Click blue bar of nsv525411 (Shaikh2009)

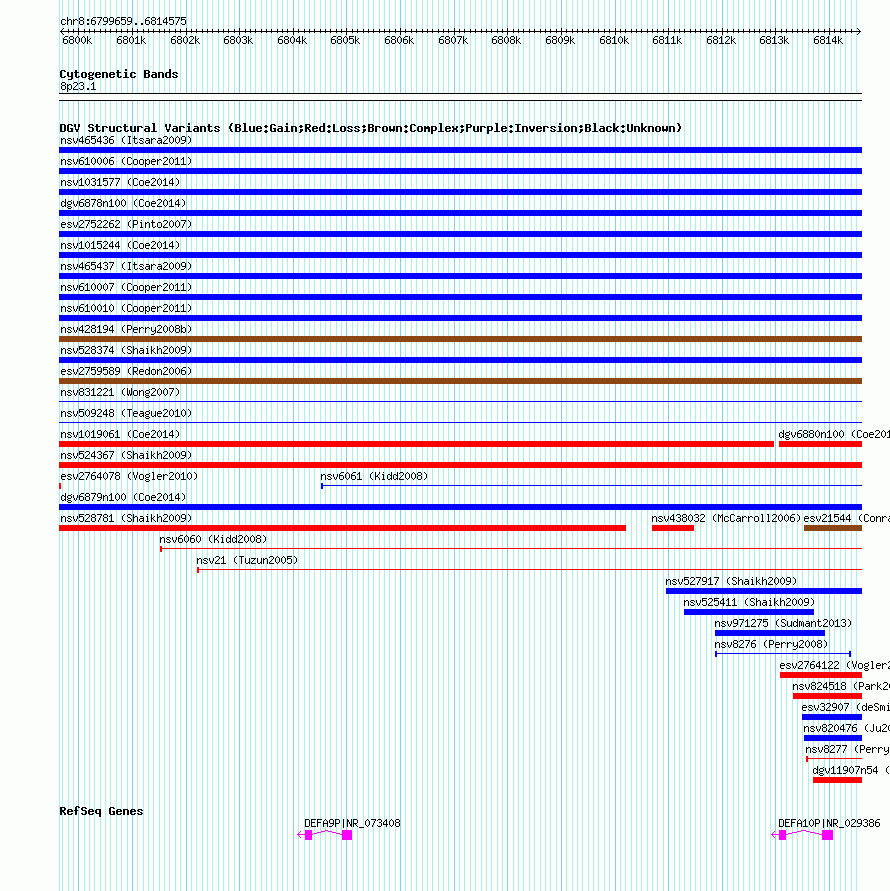[748, 613]
